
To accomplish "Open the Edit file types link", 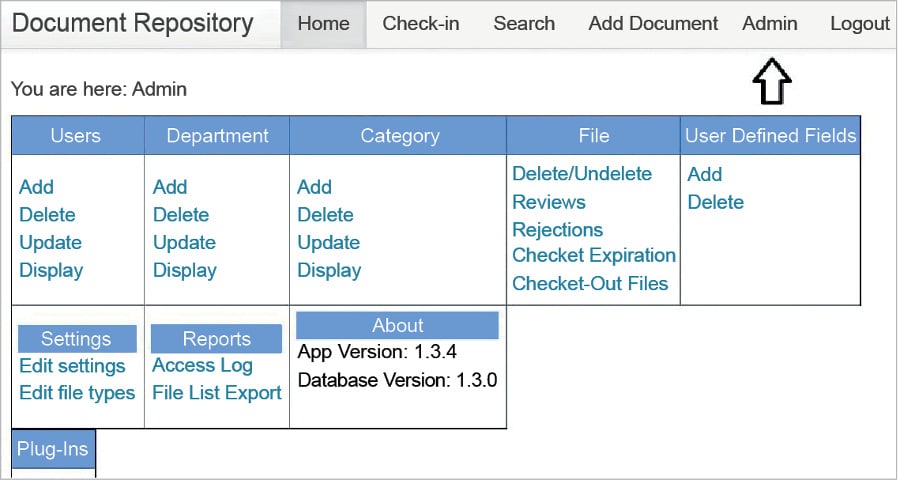I will point(77,393).
